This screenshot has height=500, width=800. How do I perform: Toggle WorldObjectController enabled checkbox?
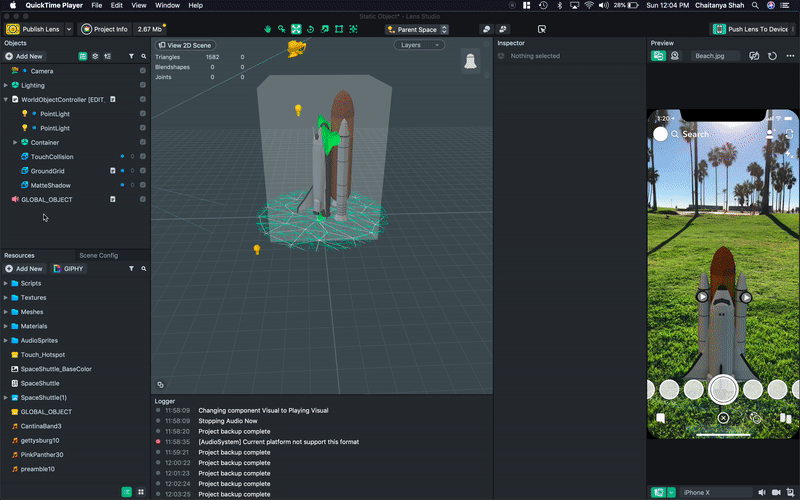point(143,99)
